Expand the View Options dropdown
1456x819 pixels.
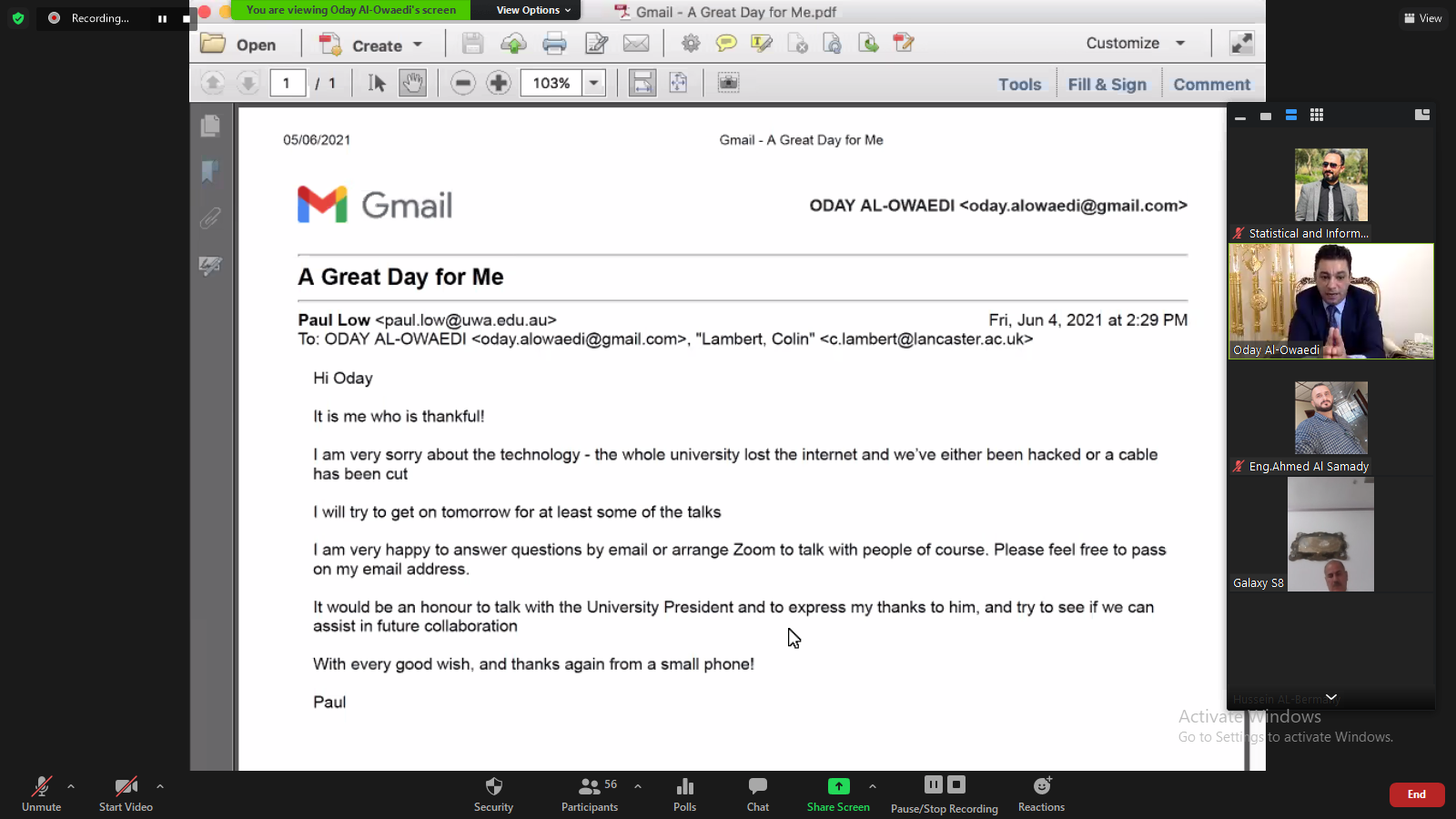(x=533, y=10)
